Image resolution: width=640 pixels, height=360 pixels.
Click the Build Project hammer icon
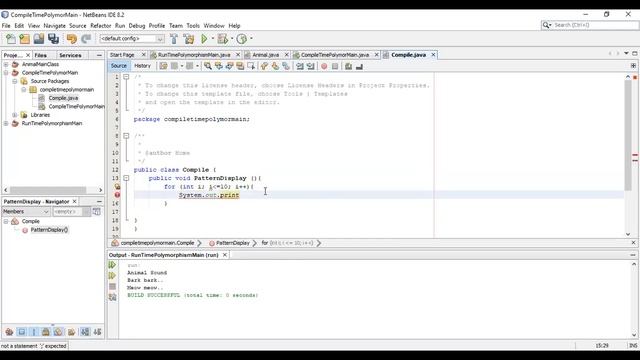click(174, 39)
